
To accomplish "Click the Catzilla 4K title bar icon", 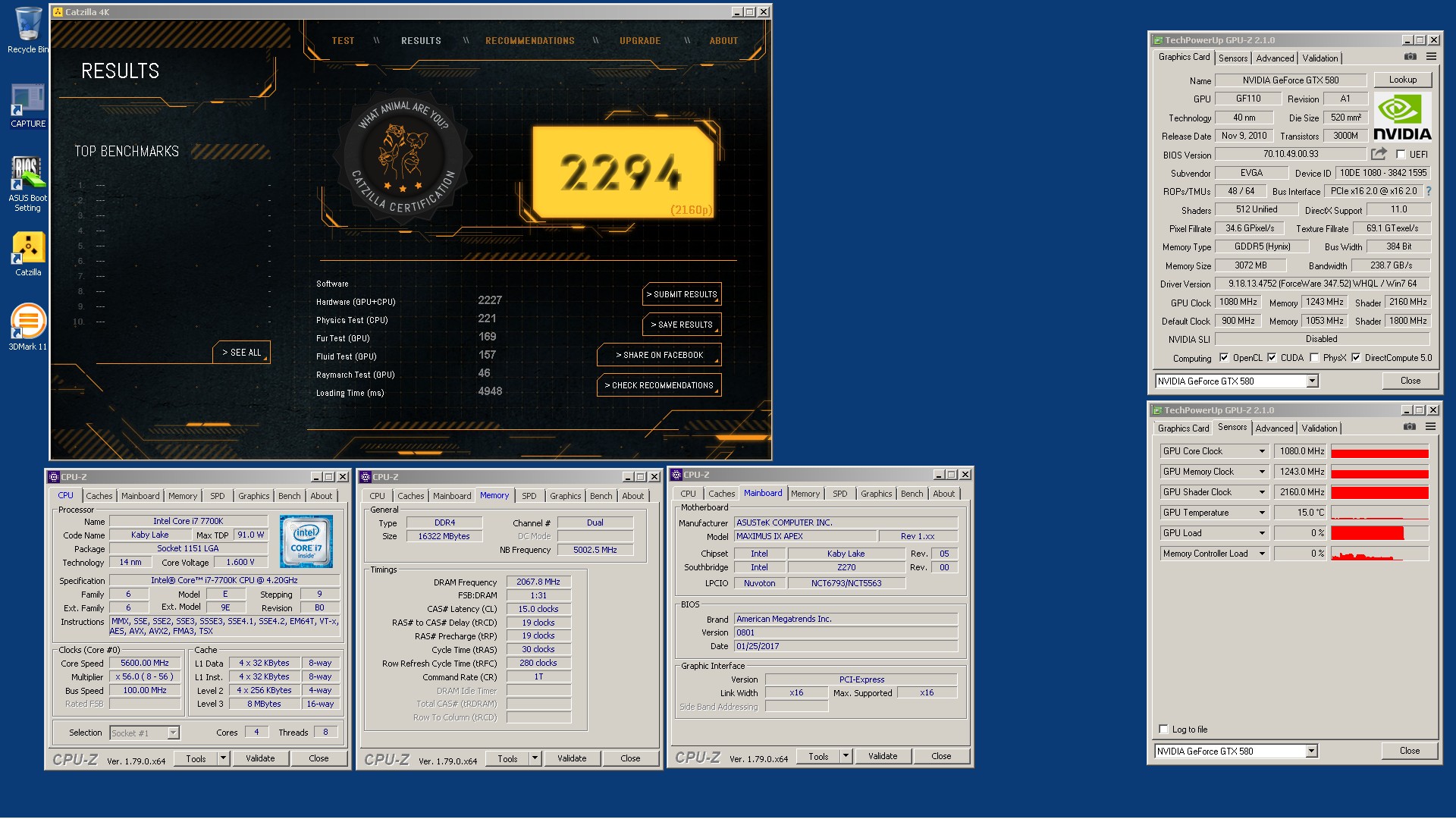I will (x=58, y=12).
